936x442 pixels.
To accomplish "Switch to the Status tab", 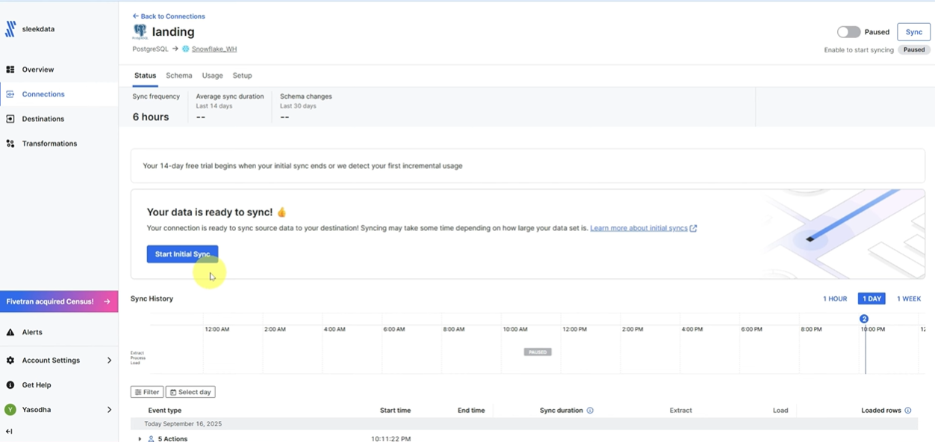I will [145, 76].
